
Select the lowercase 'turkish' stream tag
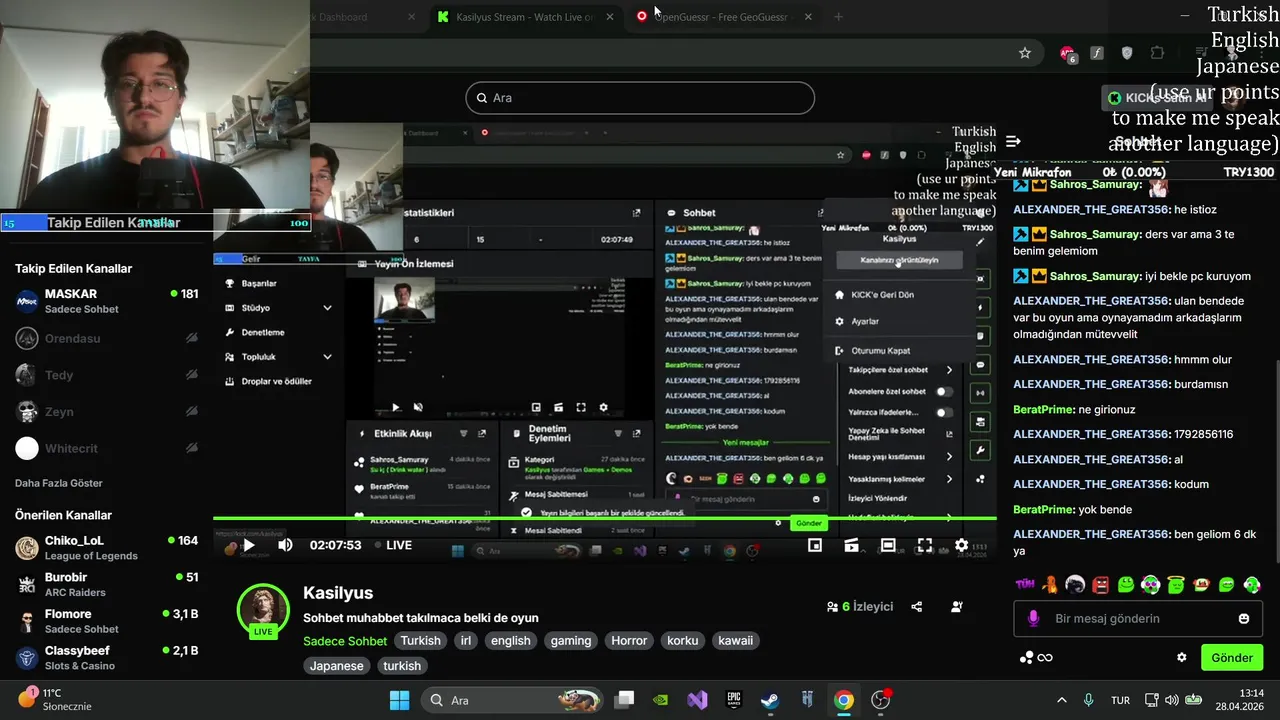(x=402, y=666)
